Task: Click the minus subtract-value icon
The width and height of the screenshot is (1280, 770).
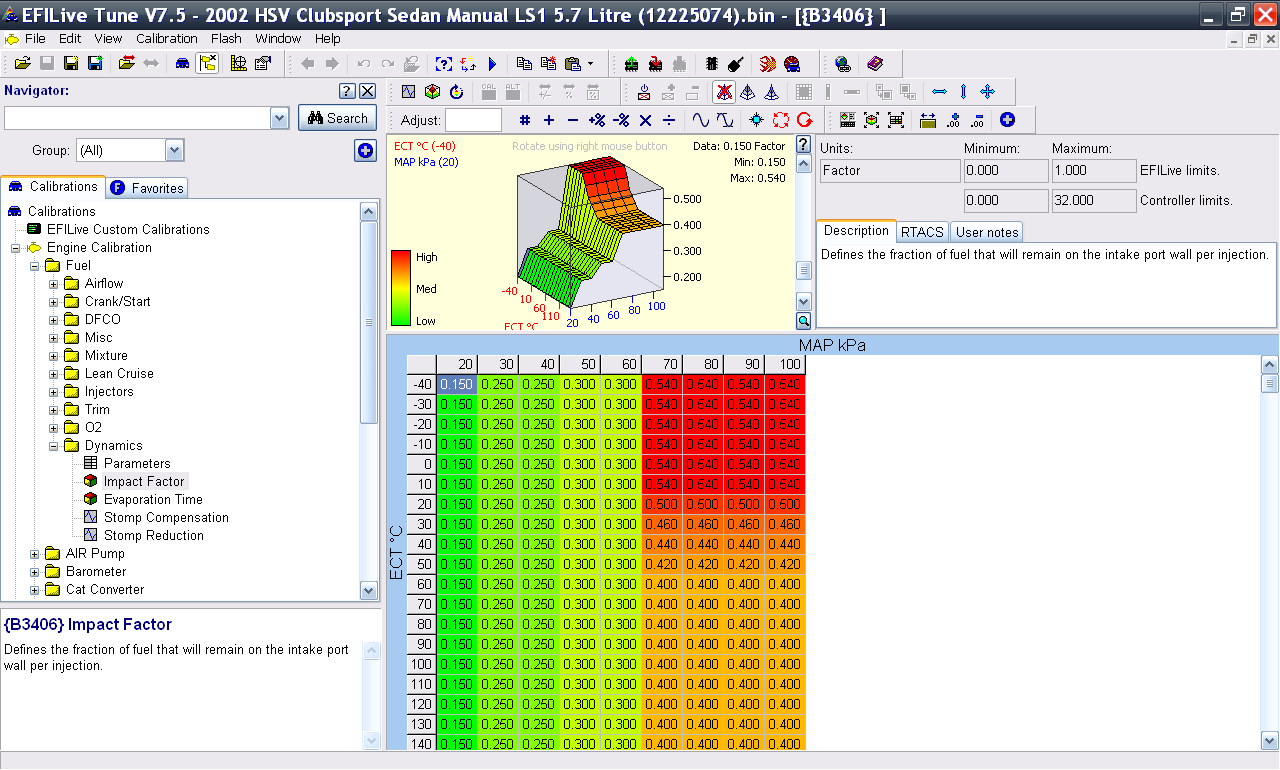Action: click(x=572, y=120)
